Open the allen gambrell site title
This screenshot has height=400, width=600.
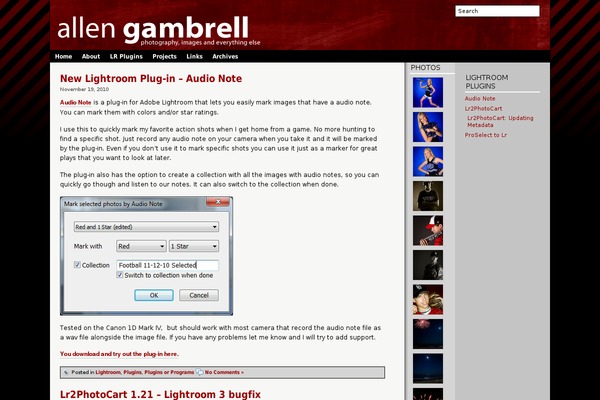click(x=153, y=29)
